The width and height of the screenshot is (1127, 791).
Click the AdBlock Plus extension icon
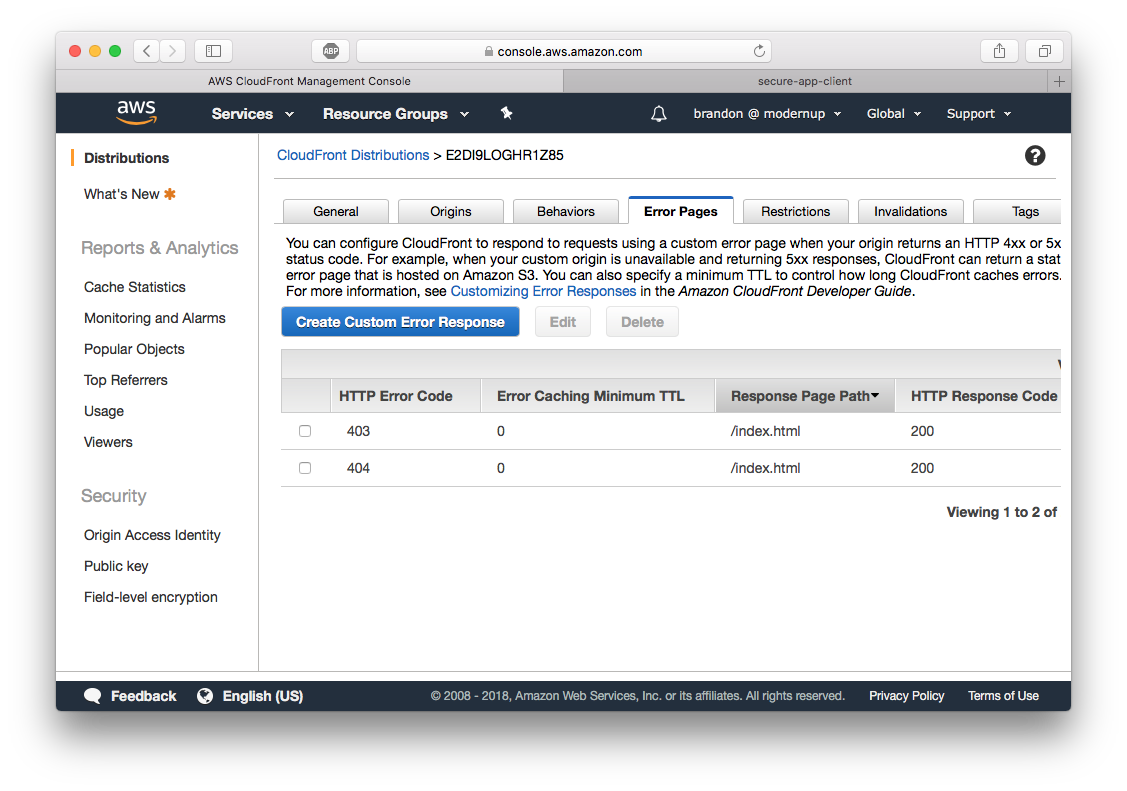pyautogui.click(x=330, y=51)
